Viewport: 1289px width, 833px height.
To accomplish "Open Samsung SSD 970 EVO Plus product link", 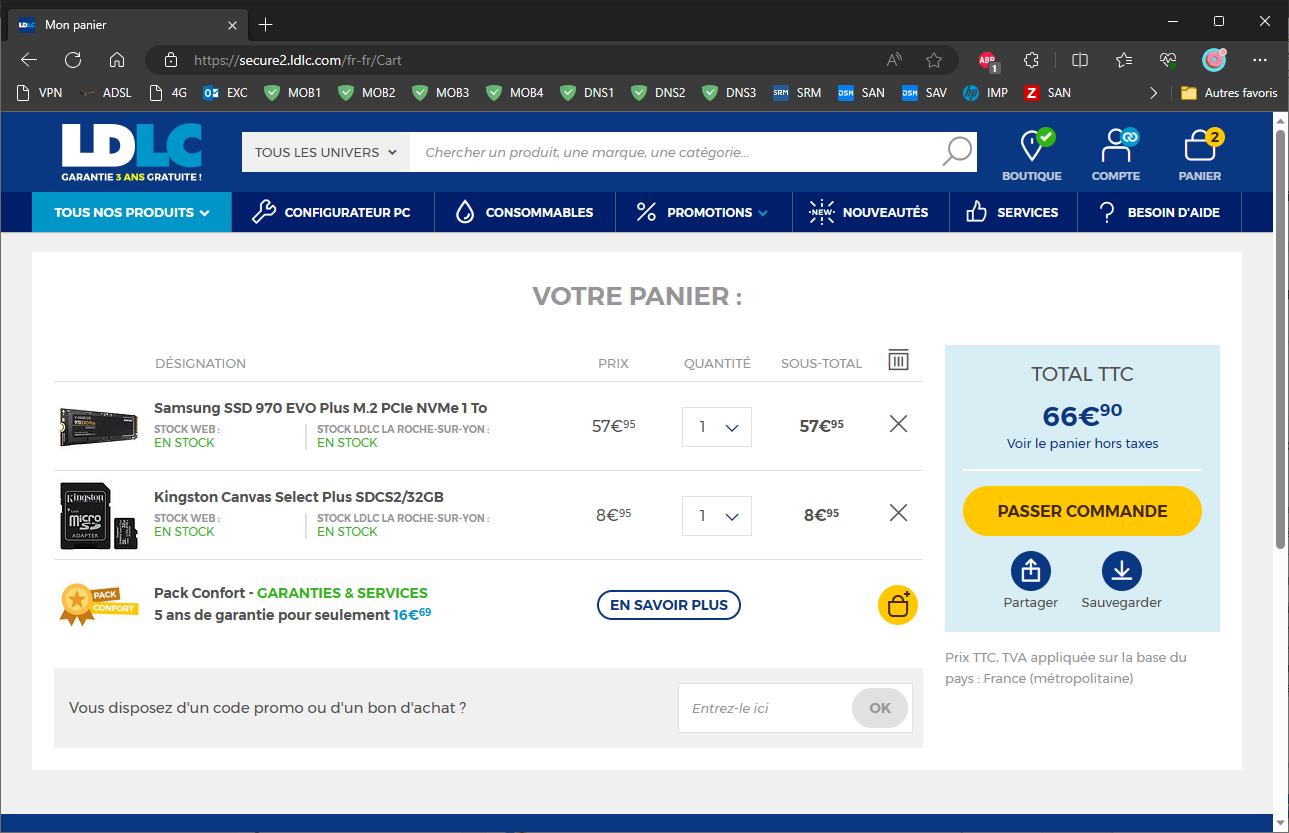I will coord(321,408).
